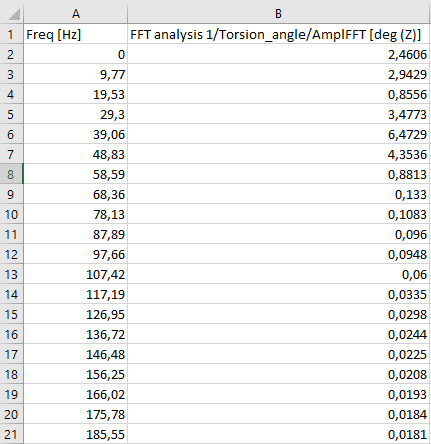Select cell with value 39,06
431x444 pixels.
[x=76, y=134]
